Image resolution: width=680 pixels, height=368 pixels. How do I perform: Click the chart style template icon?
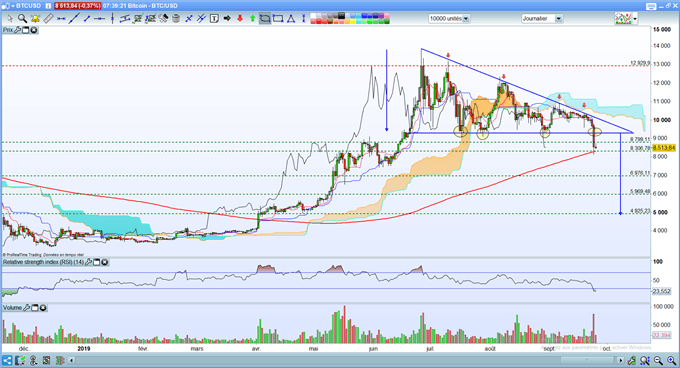tap(623, 19)
